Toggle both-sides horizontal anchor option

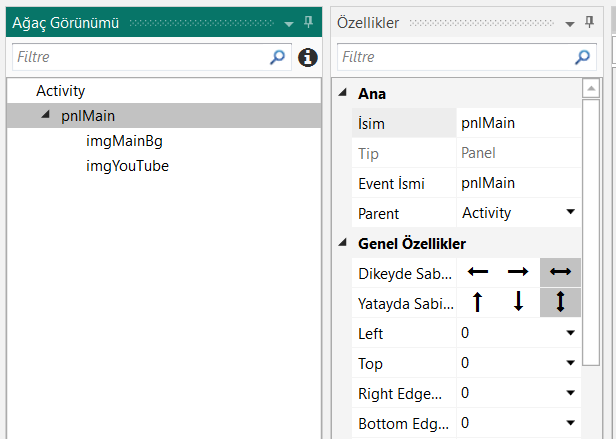pyautogui.click(x=560, y=271)
